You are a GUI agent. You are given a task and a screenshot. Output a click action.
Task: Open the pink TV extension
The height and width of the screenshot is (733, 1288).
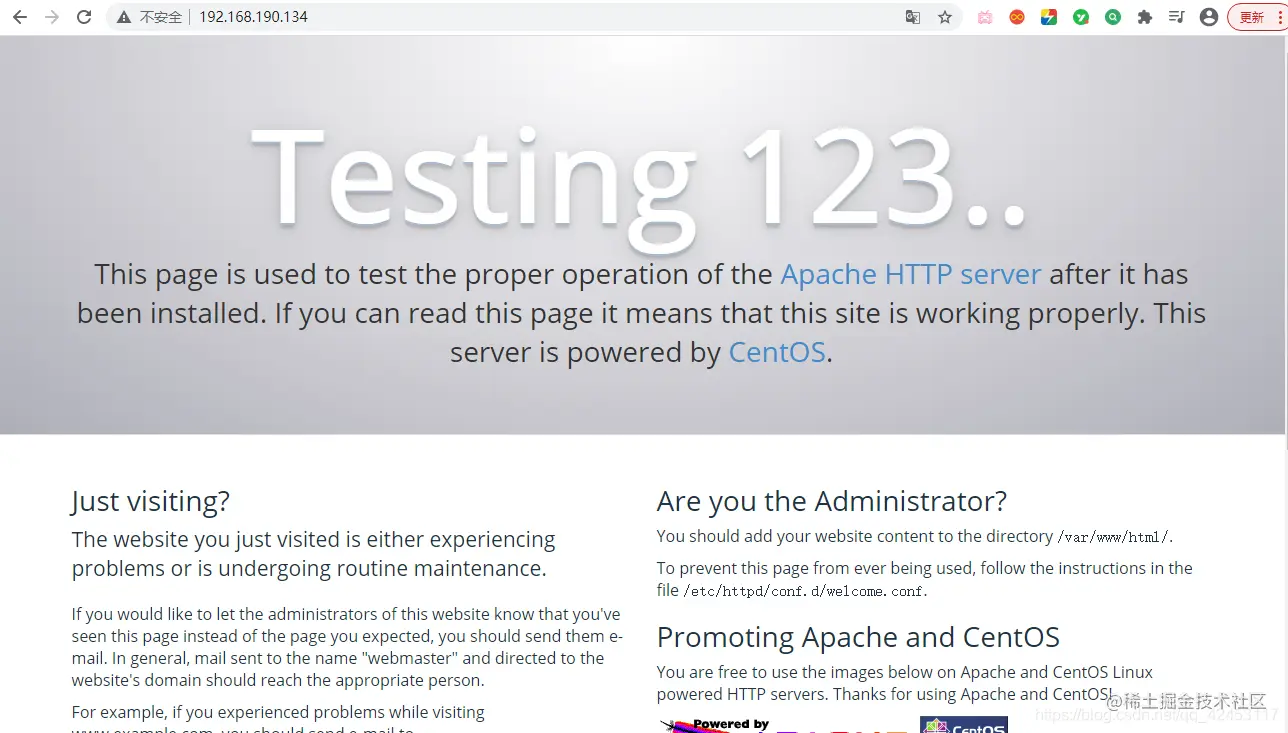tap(985, 17)
